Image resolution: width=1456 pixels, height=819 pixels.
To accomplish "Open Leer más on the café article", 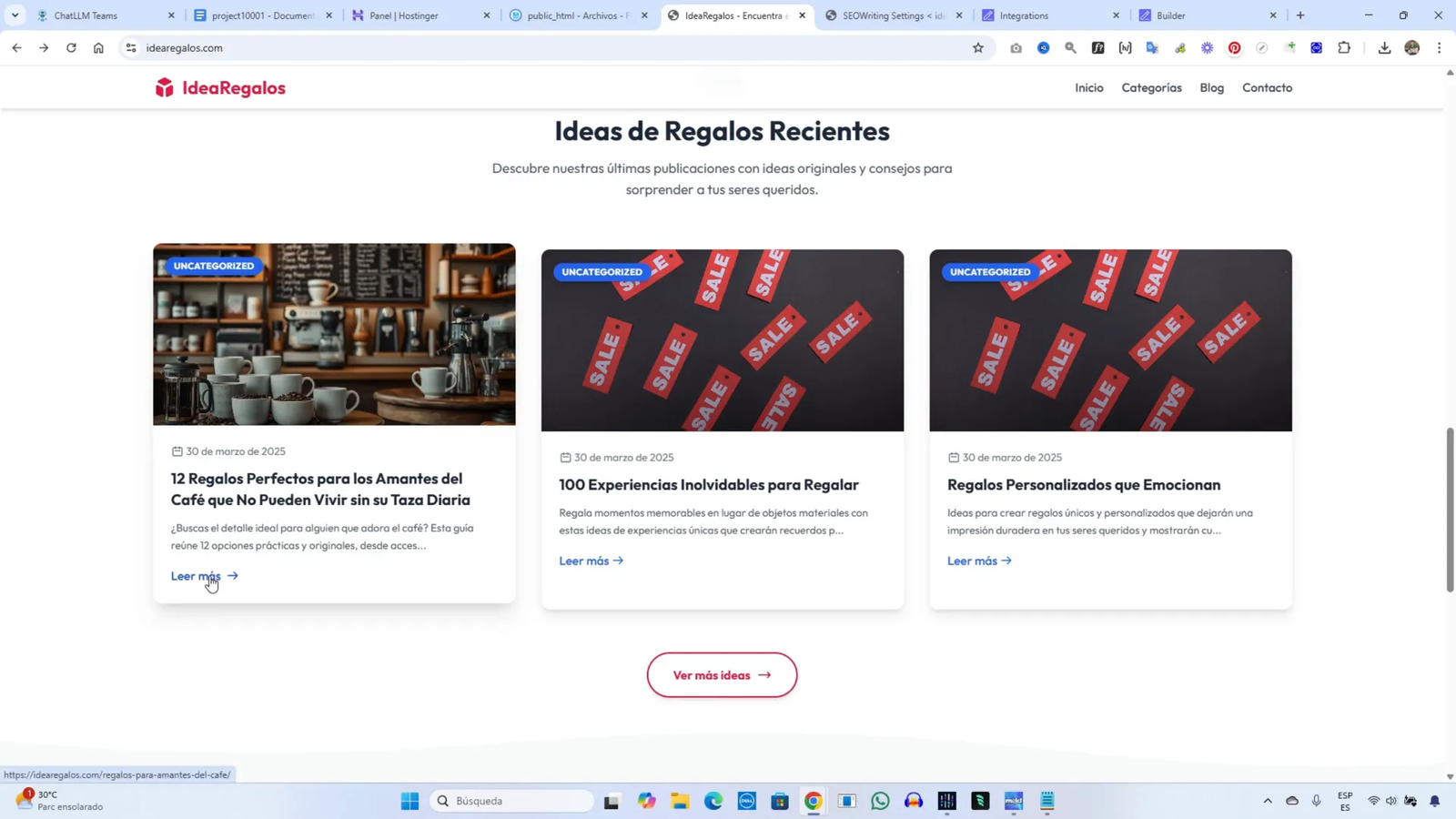I will 197,576.
